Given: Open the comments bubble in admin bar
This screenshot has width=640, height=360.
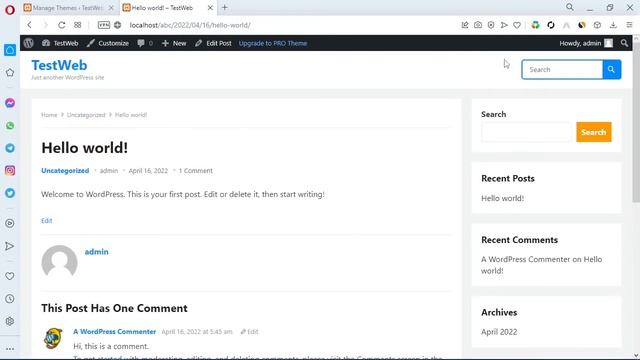Looking at the screenshot, I should [145, 43].
